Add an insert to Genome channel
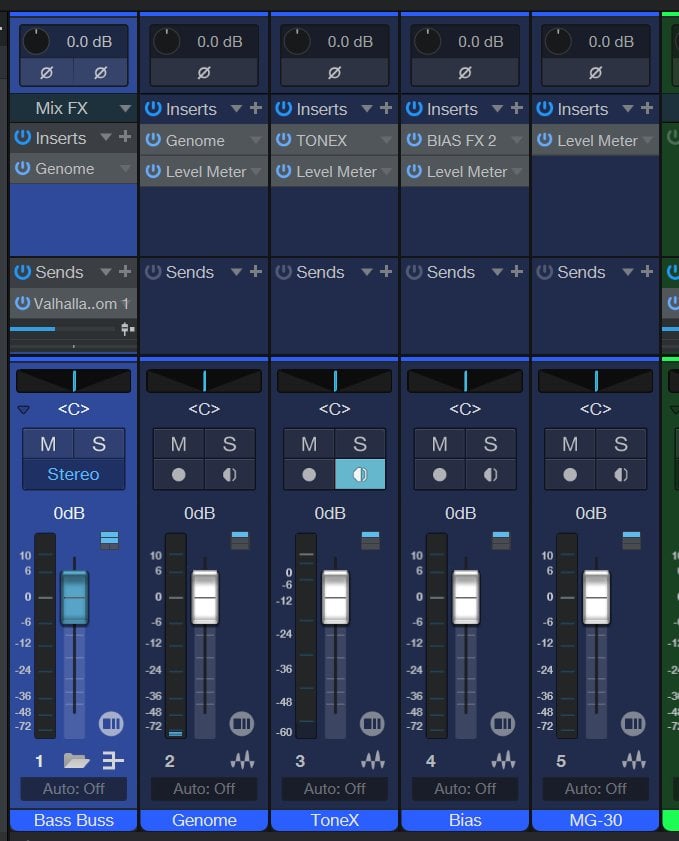 click(x=256, y=108)
